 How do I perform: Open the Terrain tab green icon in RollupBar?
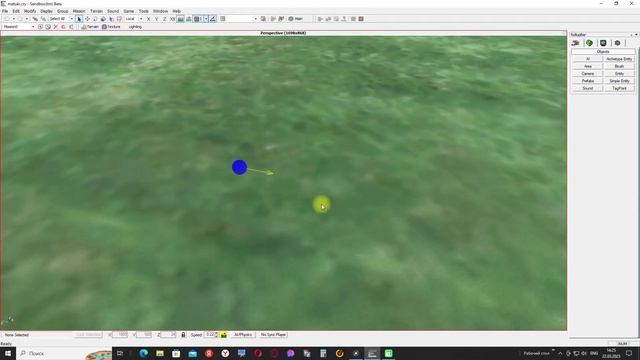coord(589,43)
